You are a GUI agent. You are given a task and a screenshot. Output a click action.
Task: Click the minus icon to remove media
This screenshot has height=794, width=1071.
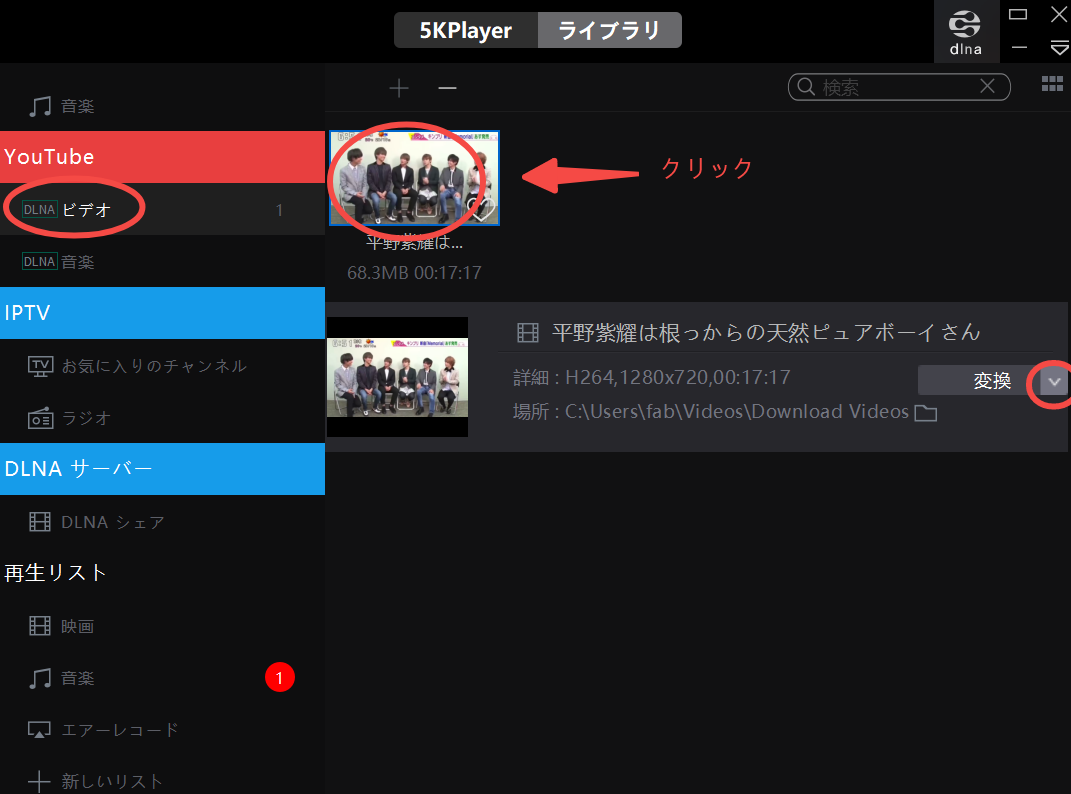pos(447,87)
